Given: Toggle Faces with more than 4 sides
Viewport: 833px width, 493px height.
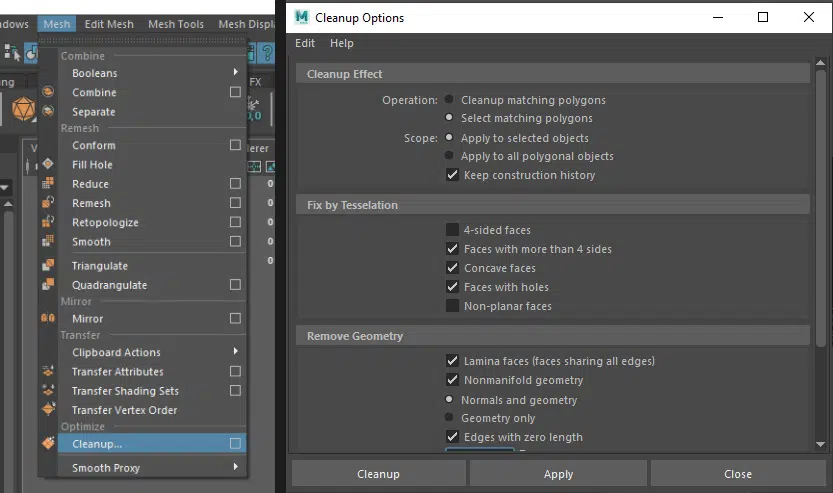Looking at the screenshot, I should pos(452,249).
